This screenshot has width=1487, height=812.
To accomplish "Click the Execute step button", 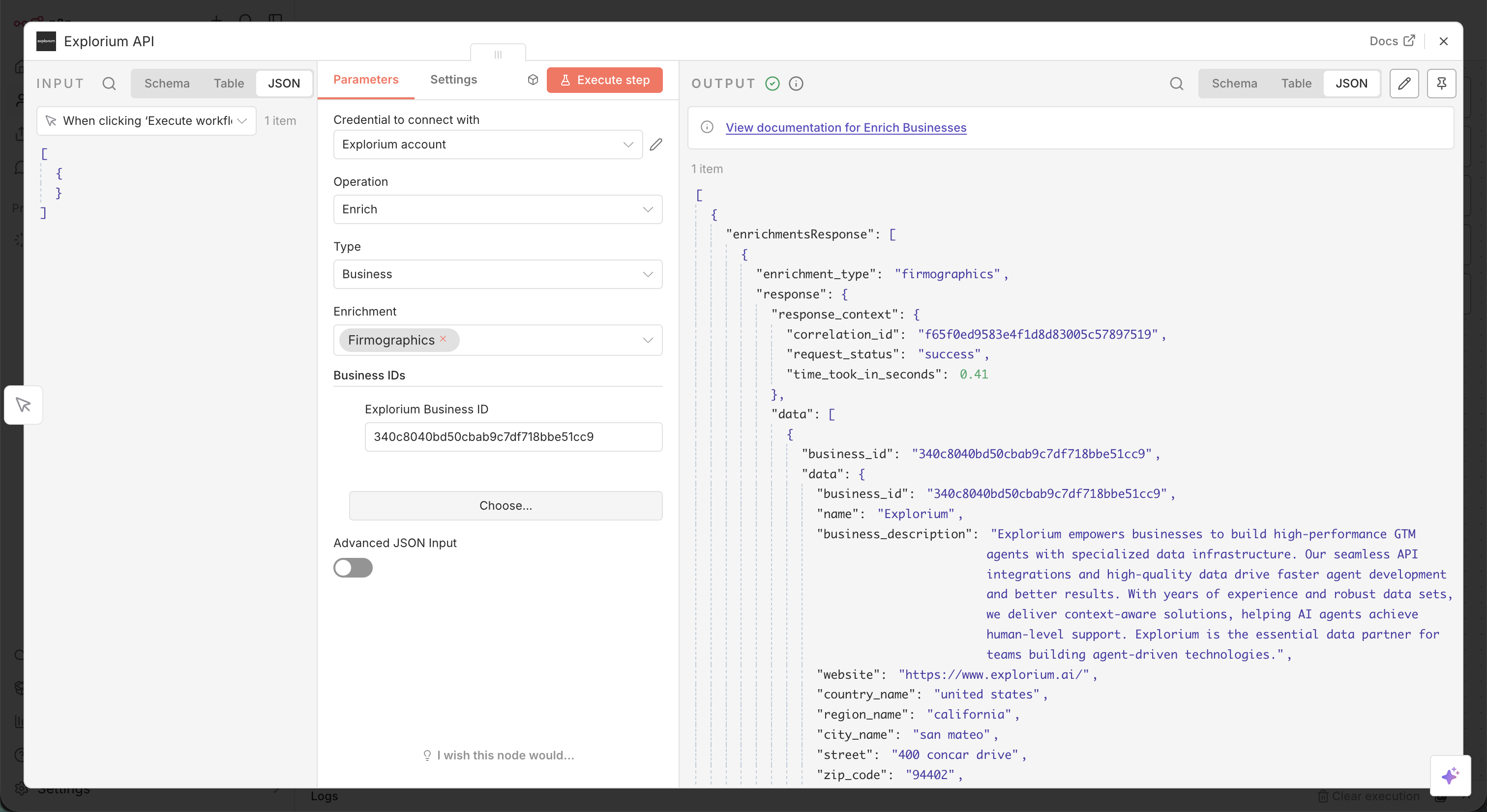I will [x=604, y=80].
